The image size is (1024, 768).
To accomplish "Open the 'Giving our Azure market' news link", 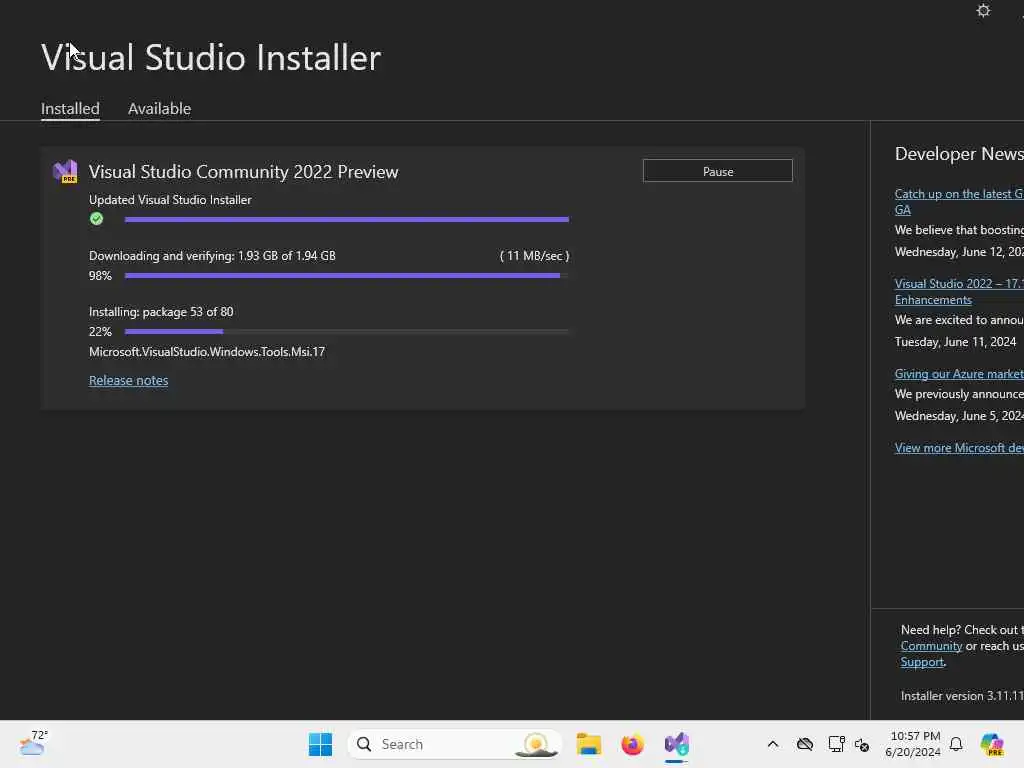I will (959, 374).
